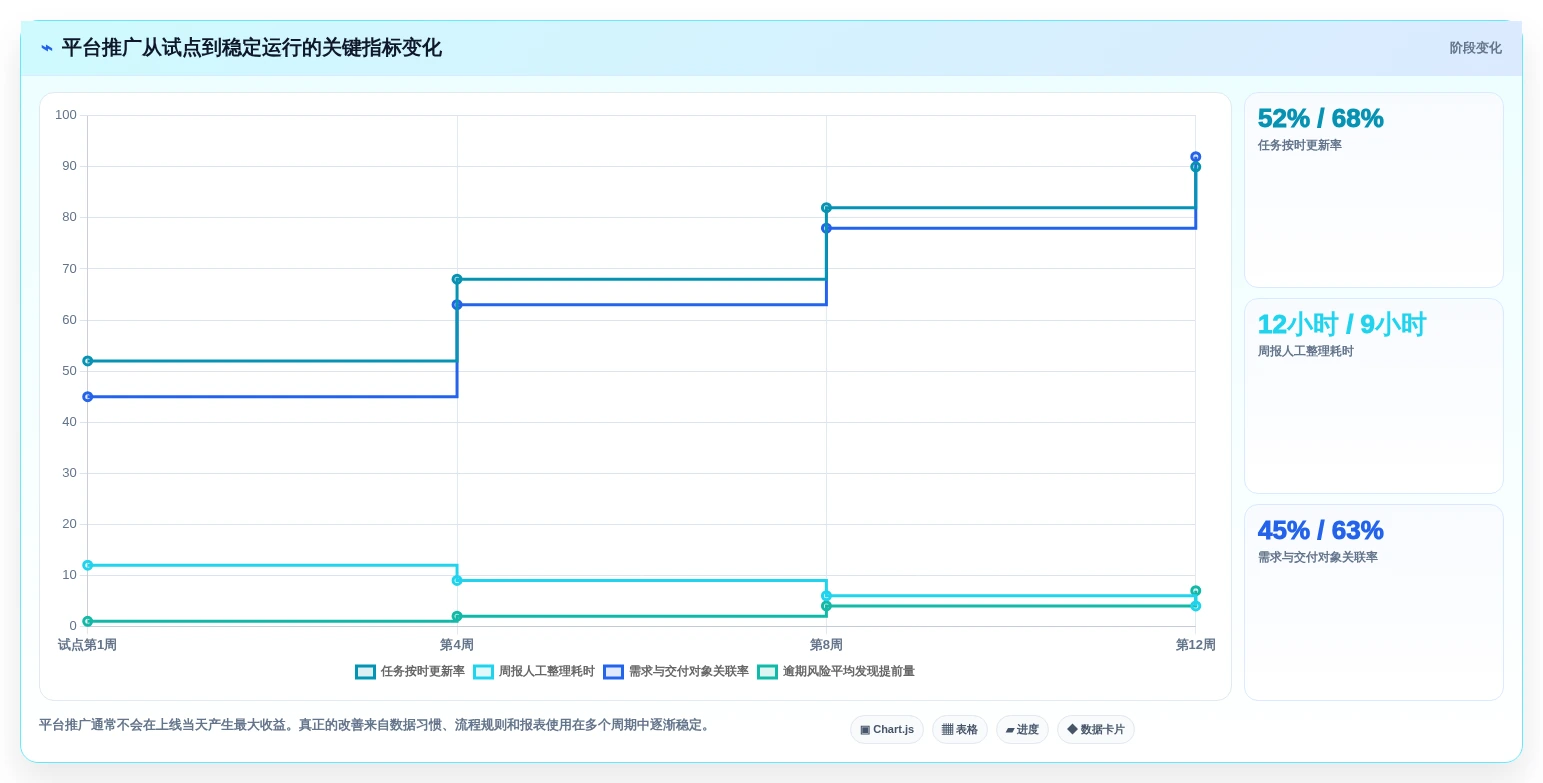Click the 需求与交付对象关联率 point at 试点第1周 (45)

pos(87,397)
